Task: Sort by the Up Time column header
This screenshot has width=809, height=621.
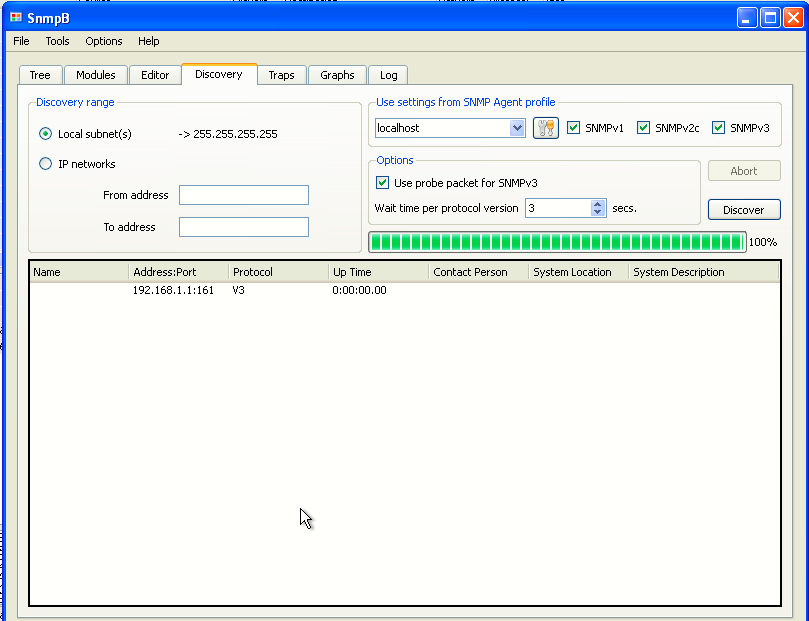Action: (x=379, y=272)
